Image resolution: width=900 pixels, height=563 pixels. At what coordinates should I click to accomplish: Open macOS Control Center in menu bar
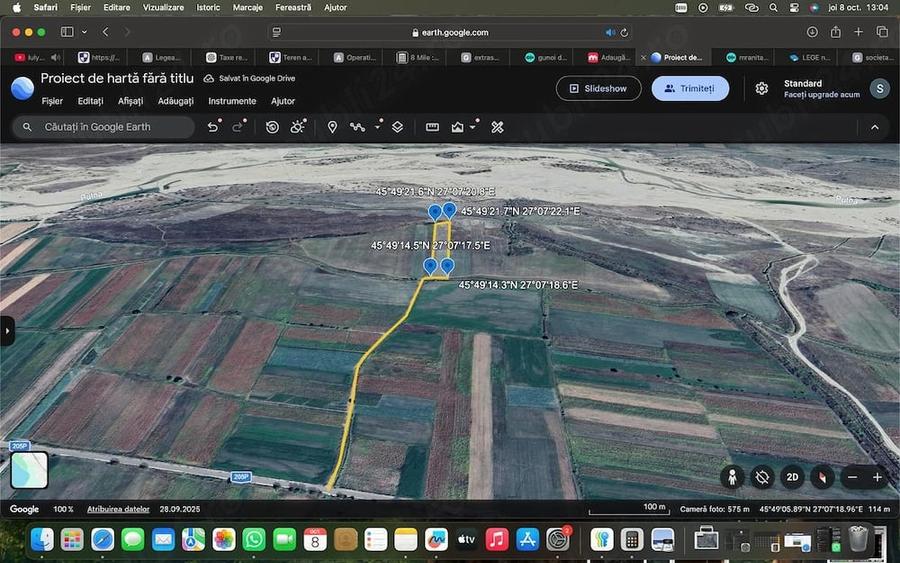794,7
